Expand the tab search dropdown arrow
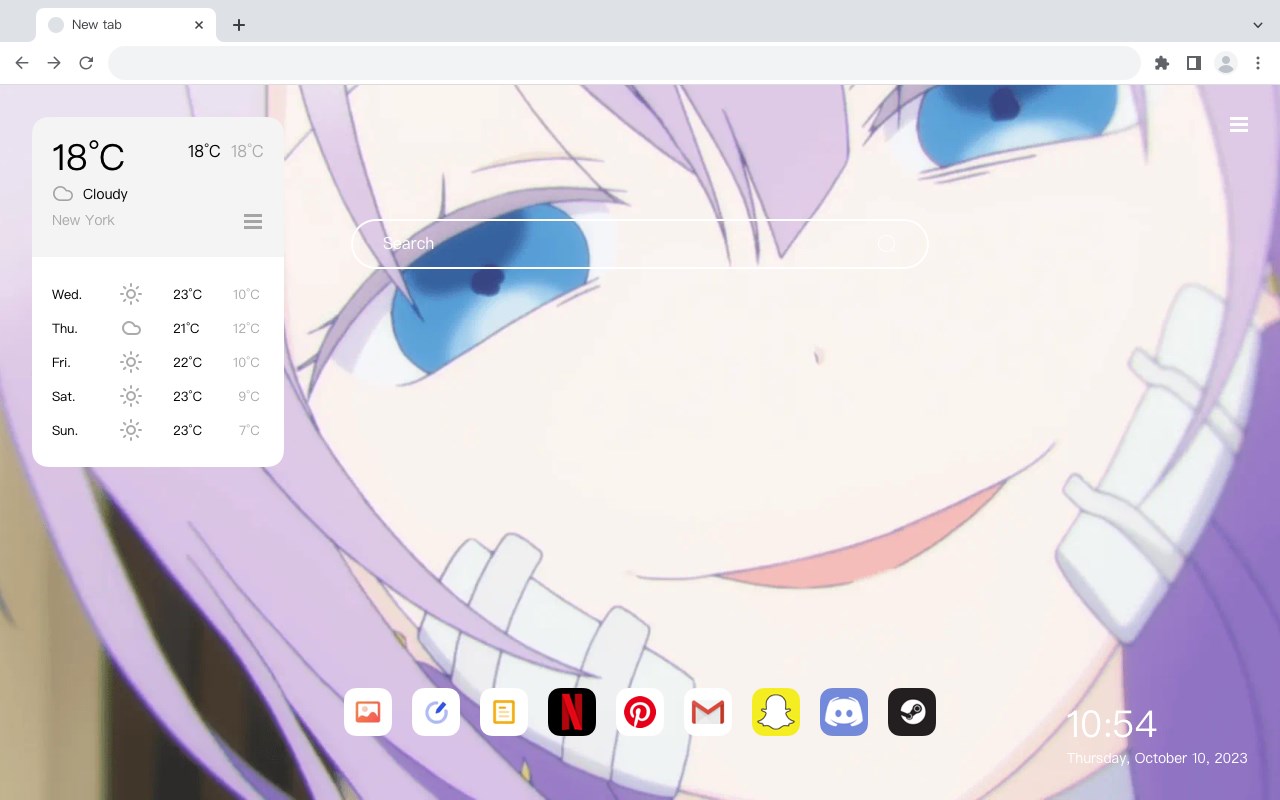 coord(1258,25)
